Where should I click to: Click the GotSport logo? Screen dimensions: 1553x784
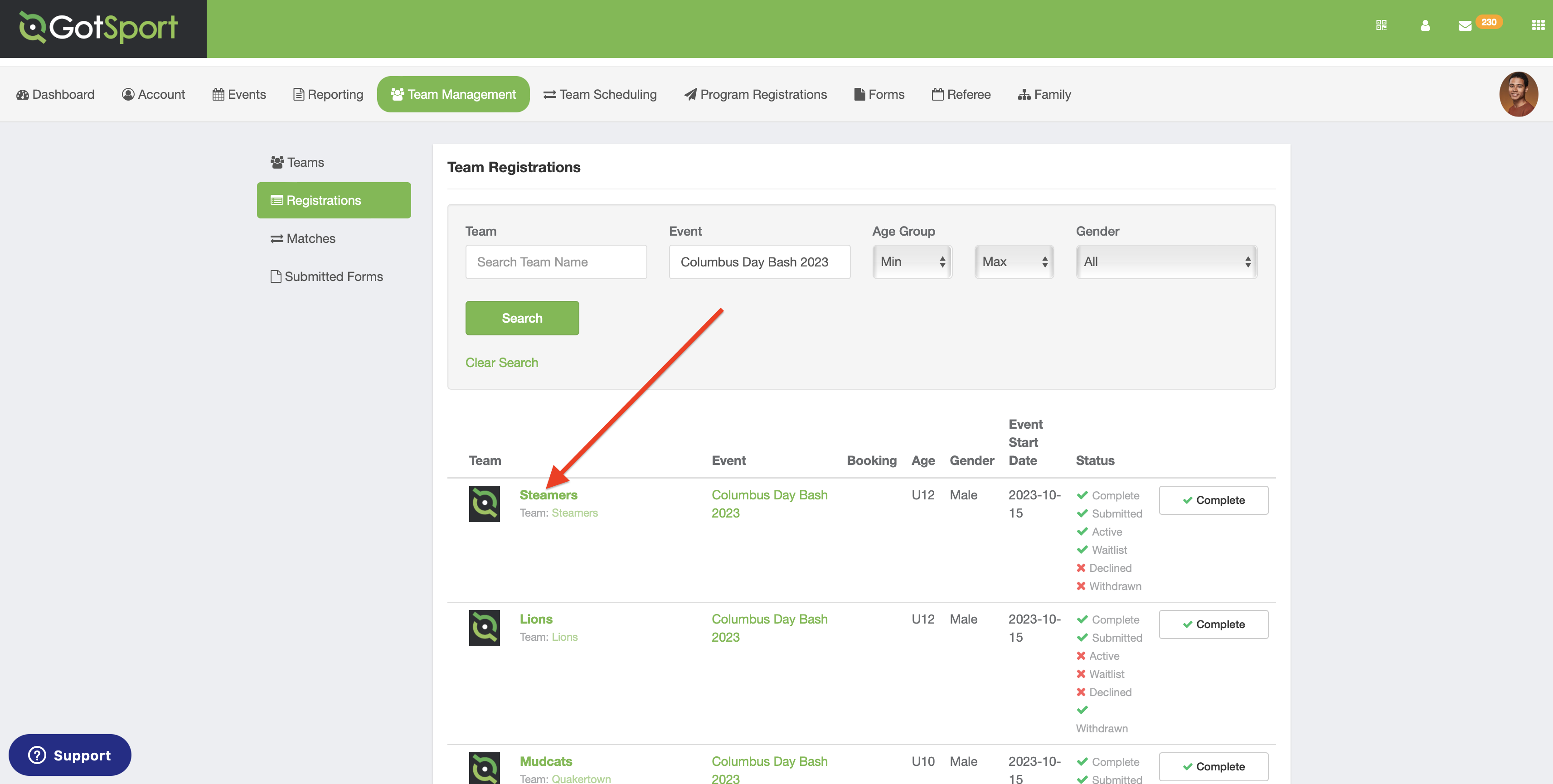pyautogui.click(x=98, y=27)
